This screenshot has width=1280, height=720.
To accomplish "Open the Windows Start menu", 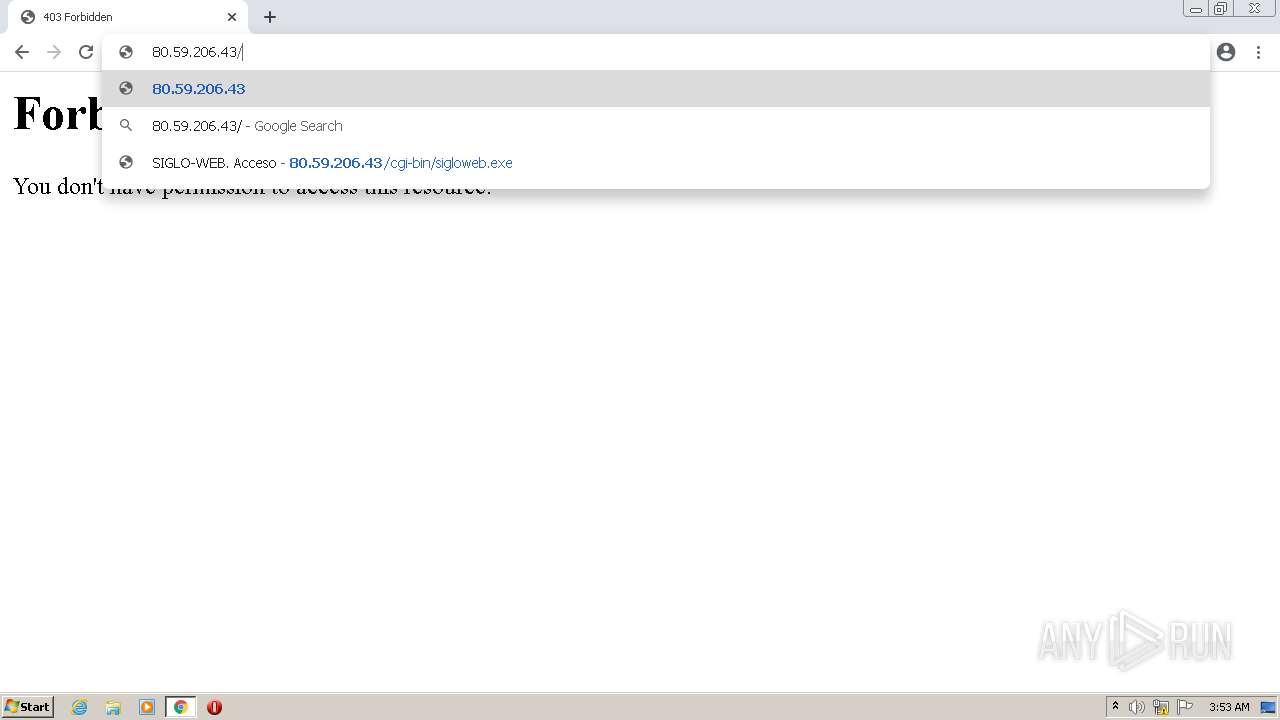I will (x=27, y=707).
